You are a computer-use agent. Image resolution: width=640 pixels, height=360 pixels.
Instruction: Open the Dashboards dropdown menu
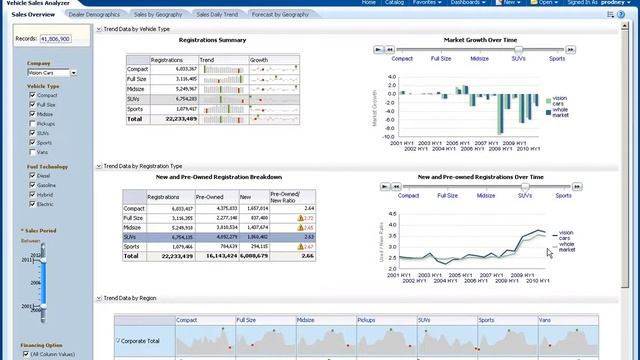click(468, 2)
